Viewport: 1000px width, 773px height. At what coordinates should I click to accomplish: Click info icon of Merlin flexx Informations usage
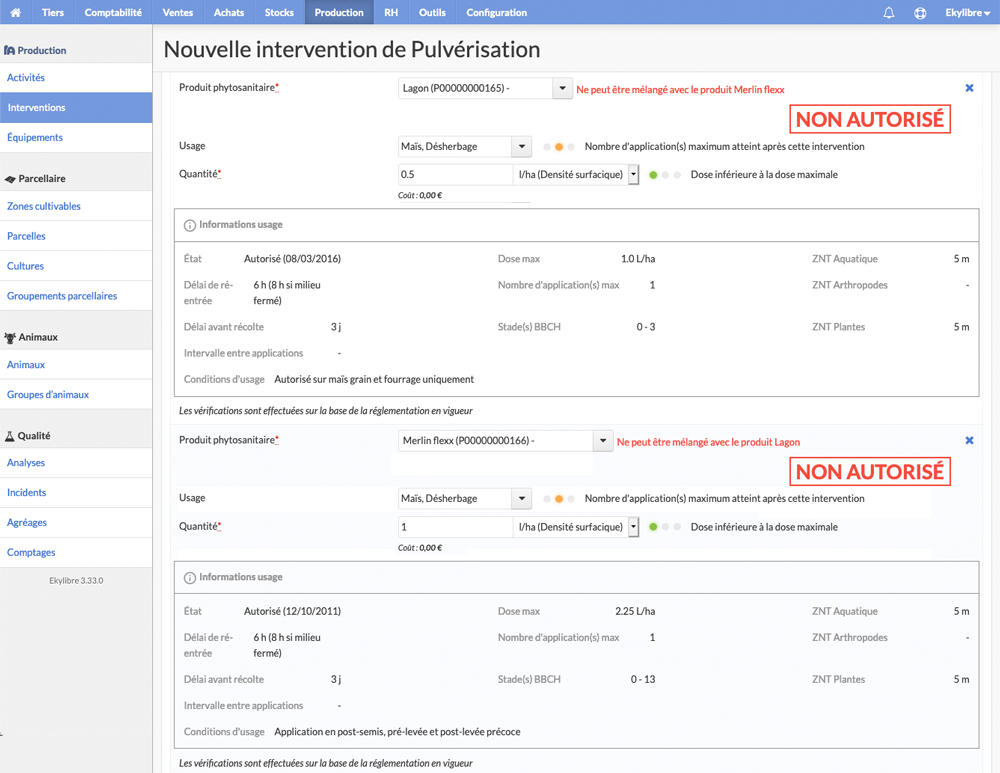189,578
